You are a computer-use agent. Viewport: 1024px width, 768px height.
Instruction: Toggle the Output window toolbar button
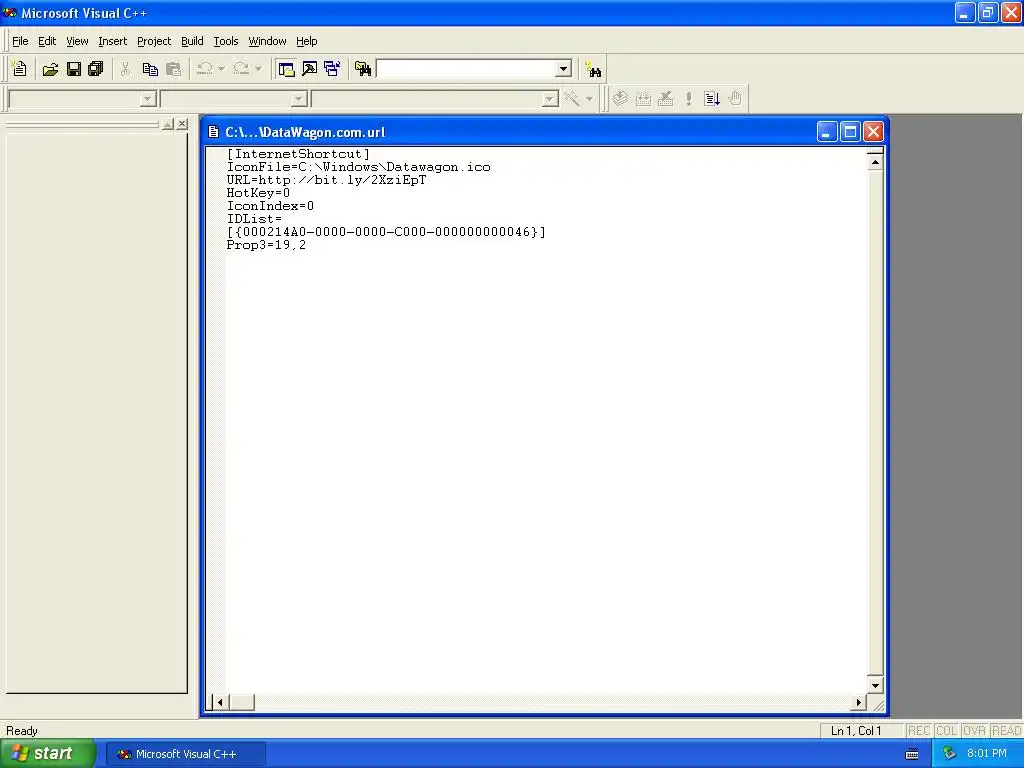tap(310, 69)
